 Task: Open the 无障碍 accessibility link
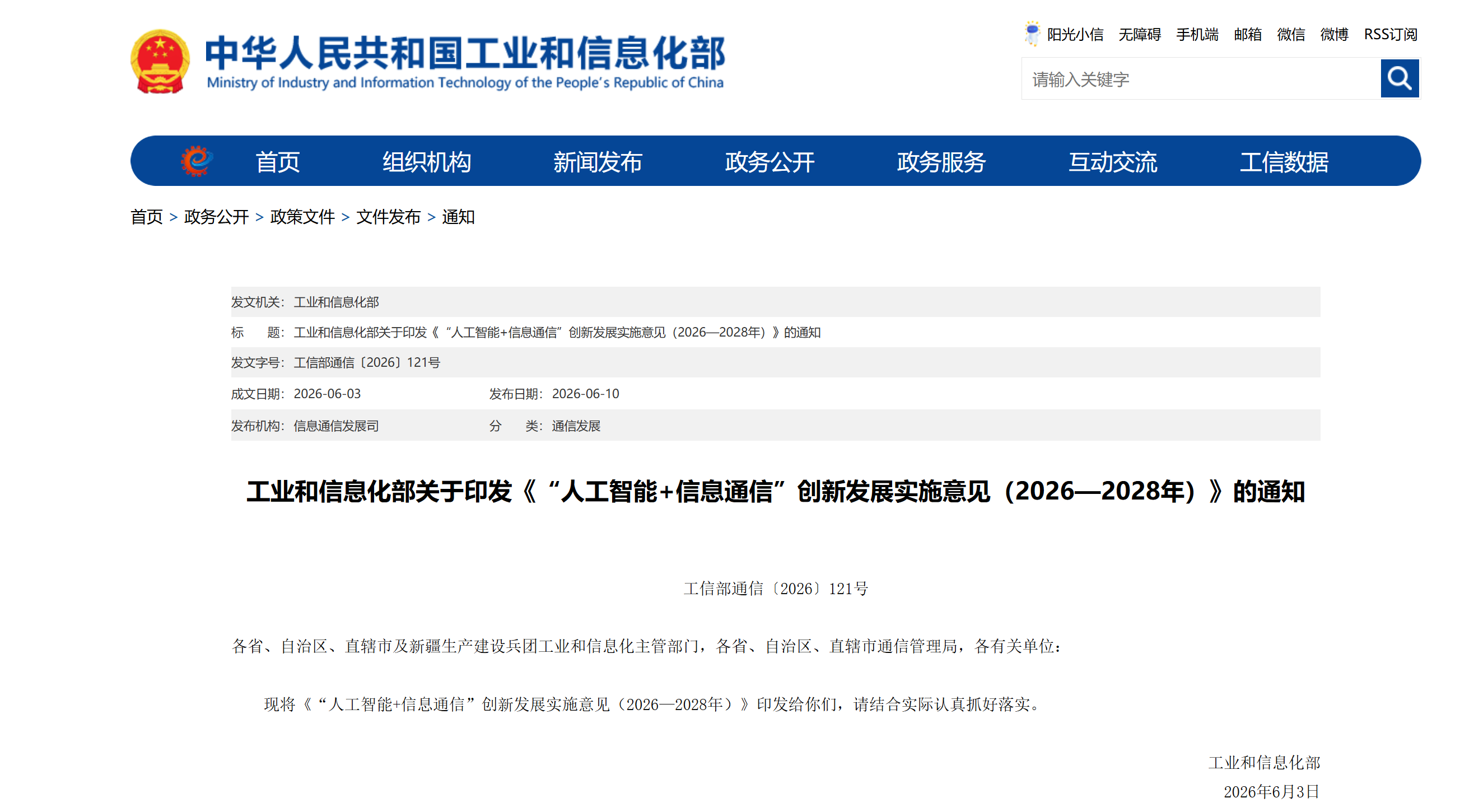(1139, 34)
